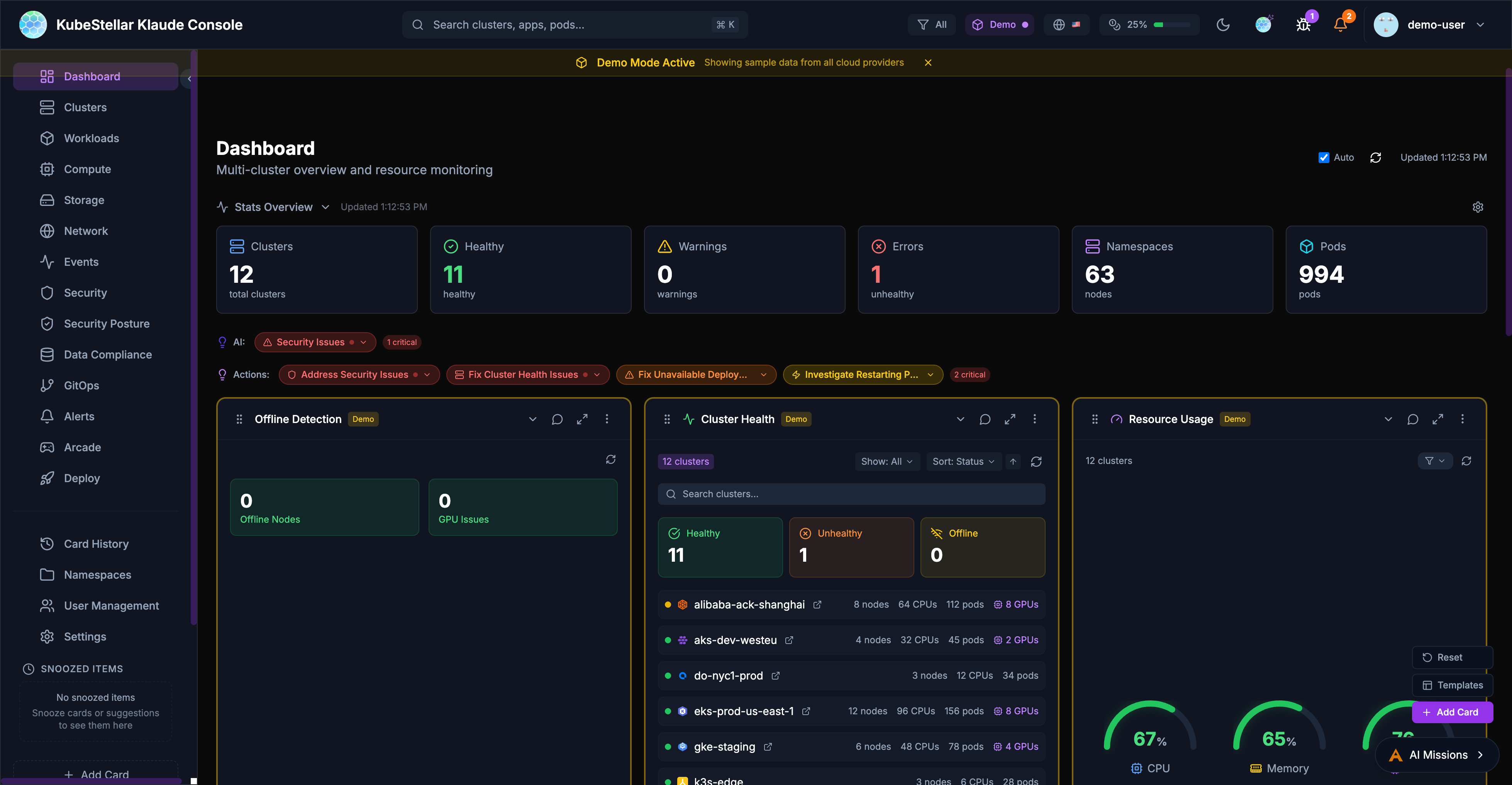This screenshot has height=785, width=1512.
Task: Expand the Security Issues AI chip
Action: point(315,342)
